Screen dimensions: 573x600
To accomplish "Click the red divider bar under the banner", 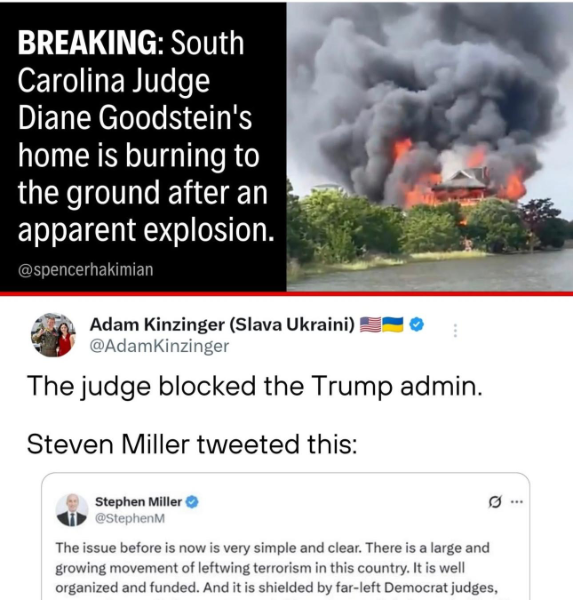I will (286, 294).
